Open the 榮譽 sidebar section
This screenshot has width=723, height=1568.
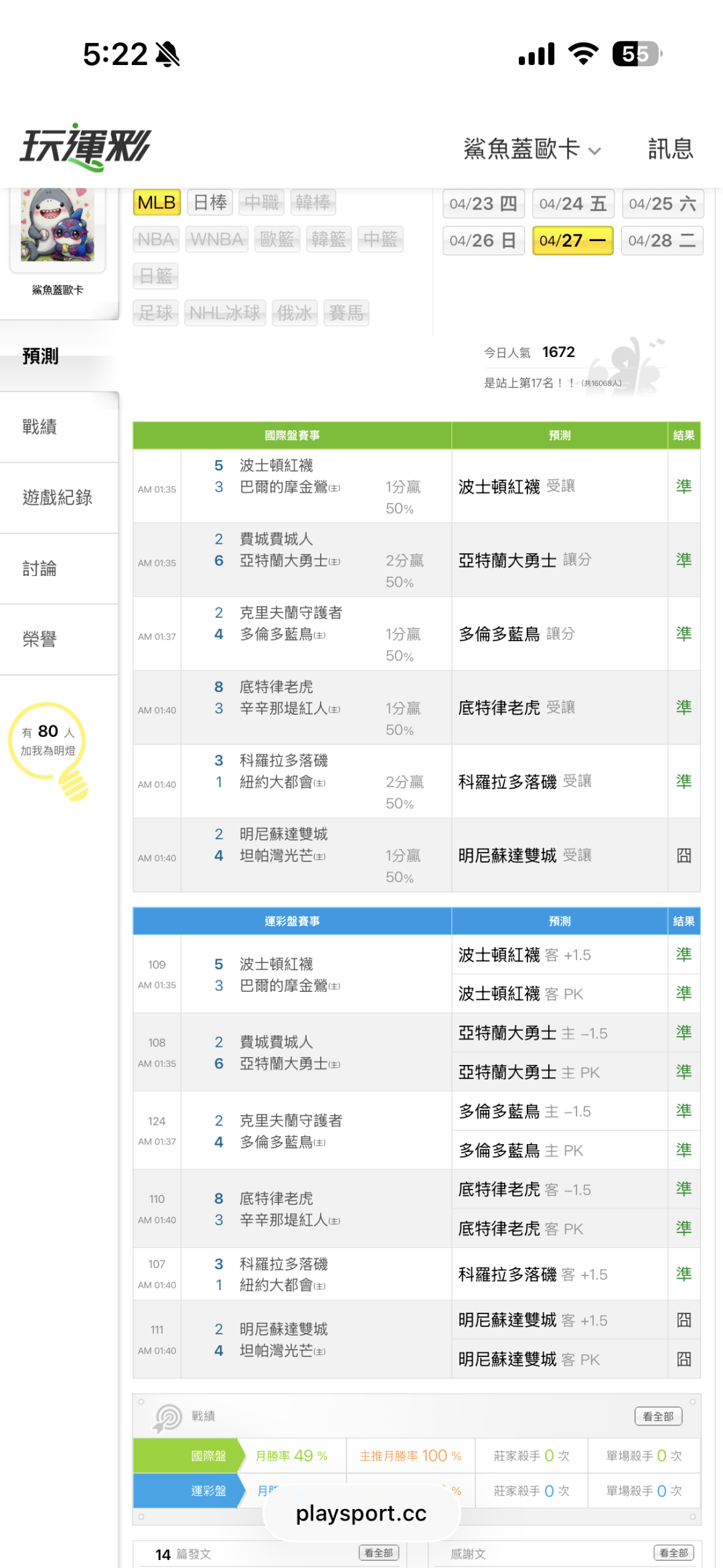(x=40, y=640)
